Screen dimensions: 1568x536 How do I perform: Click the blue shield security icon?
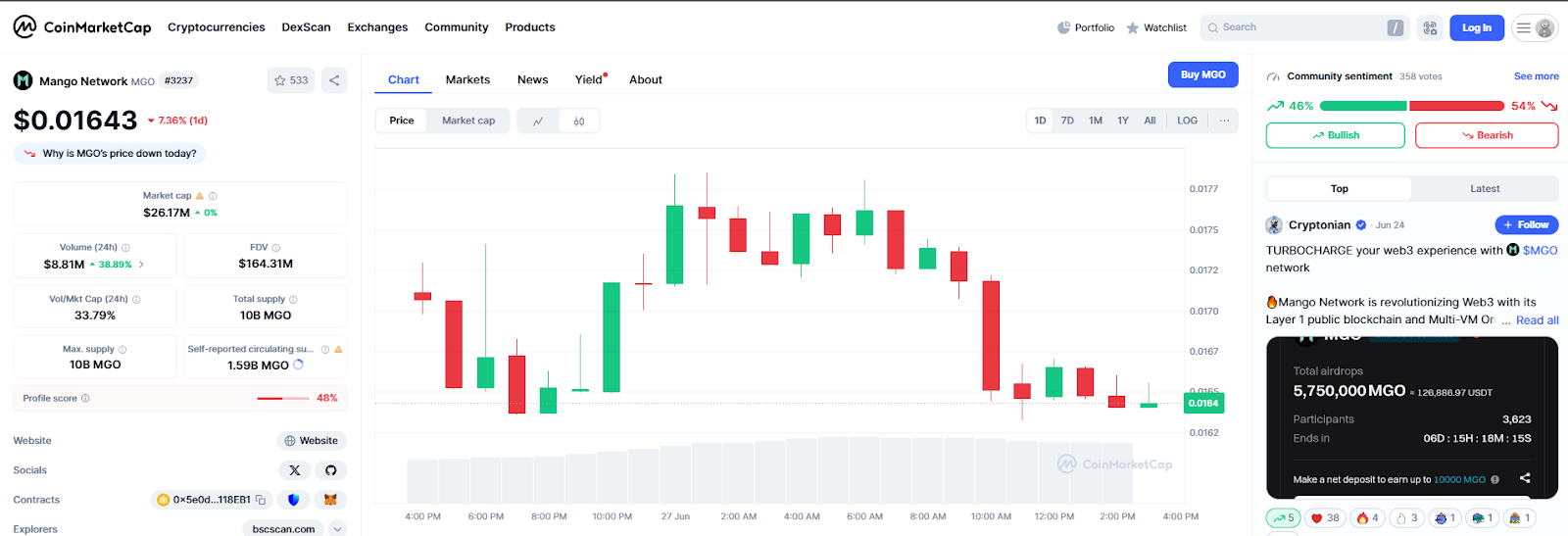click(x=293, y=500)
